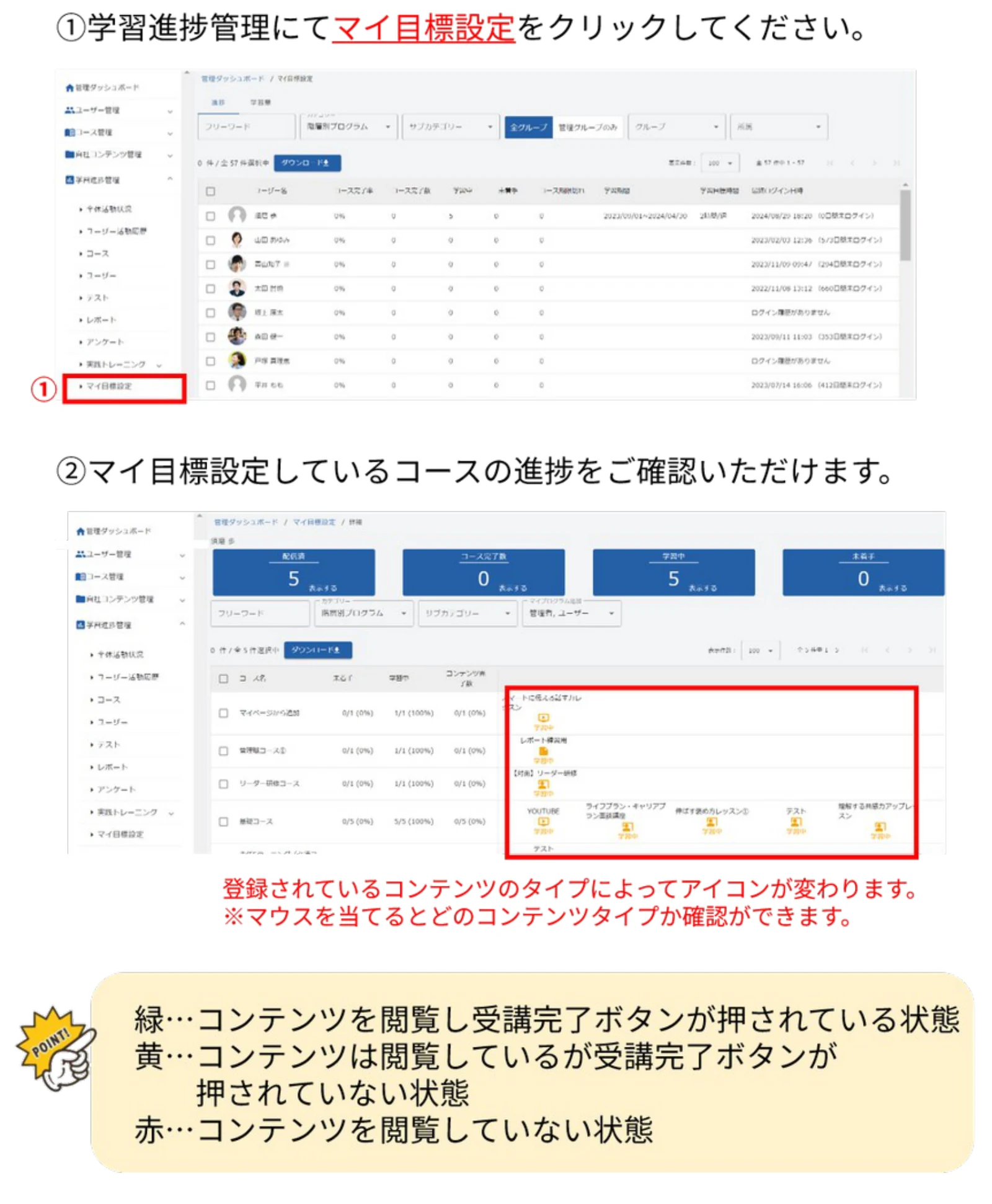992x1204 pixels.
Task: Tick checkbox for 基礎コース row
Action: 224,821
